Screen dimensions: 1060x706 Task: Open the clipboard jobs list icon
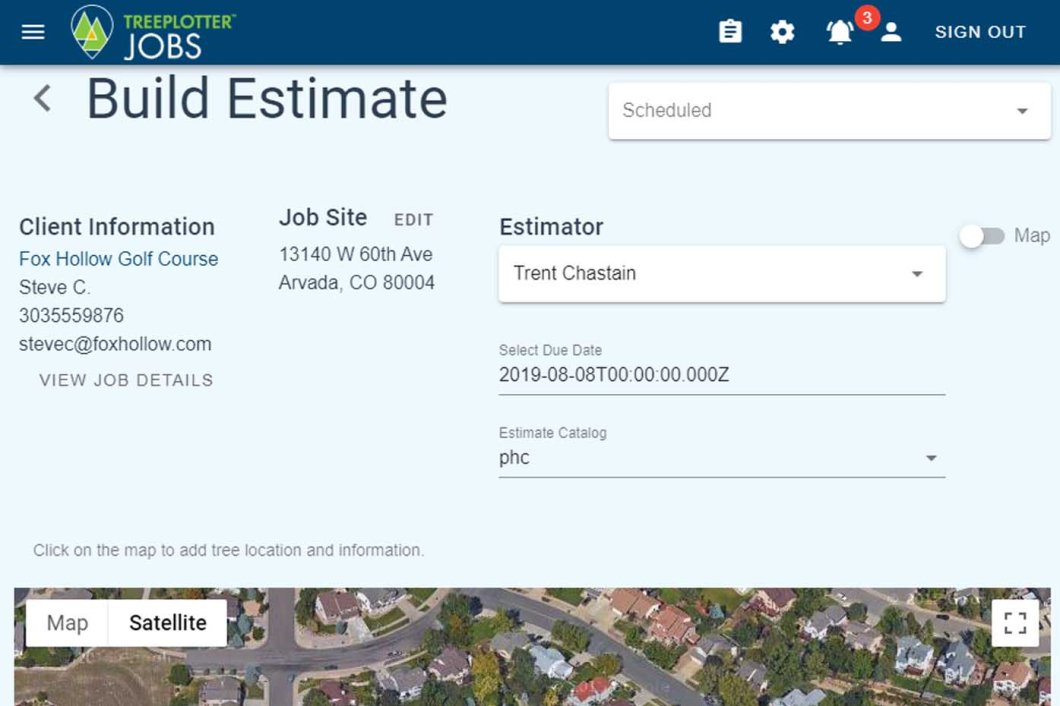730,32
